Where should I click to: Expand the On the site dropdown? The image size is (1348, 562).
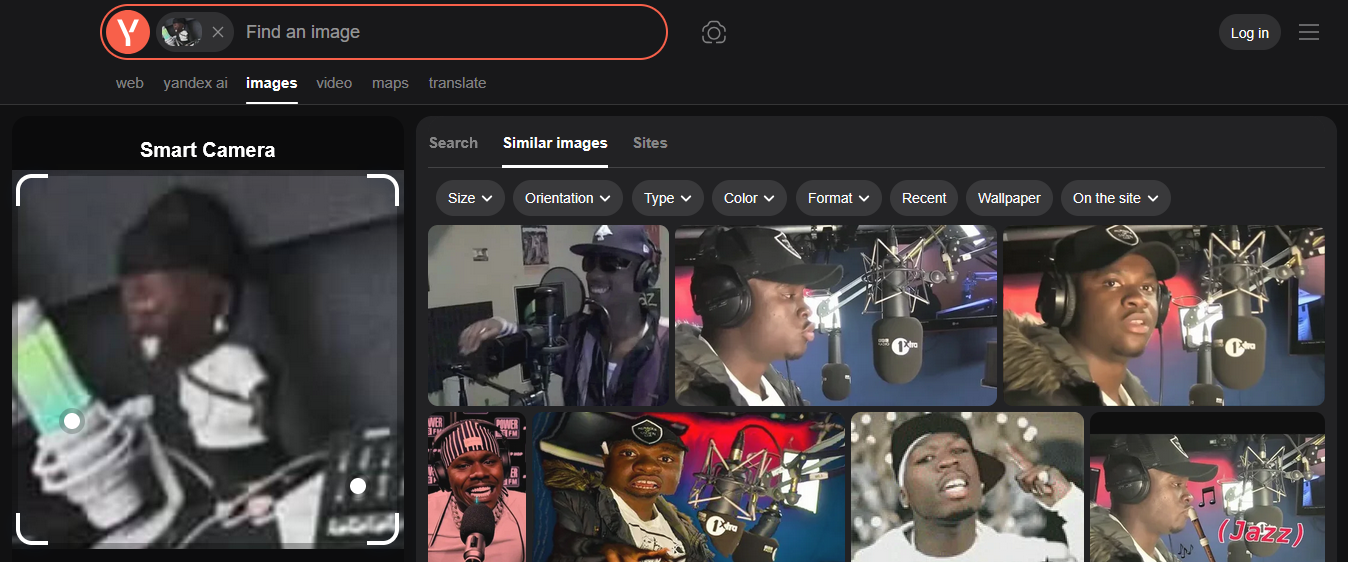coord(1115,198)
